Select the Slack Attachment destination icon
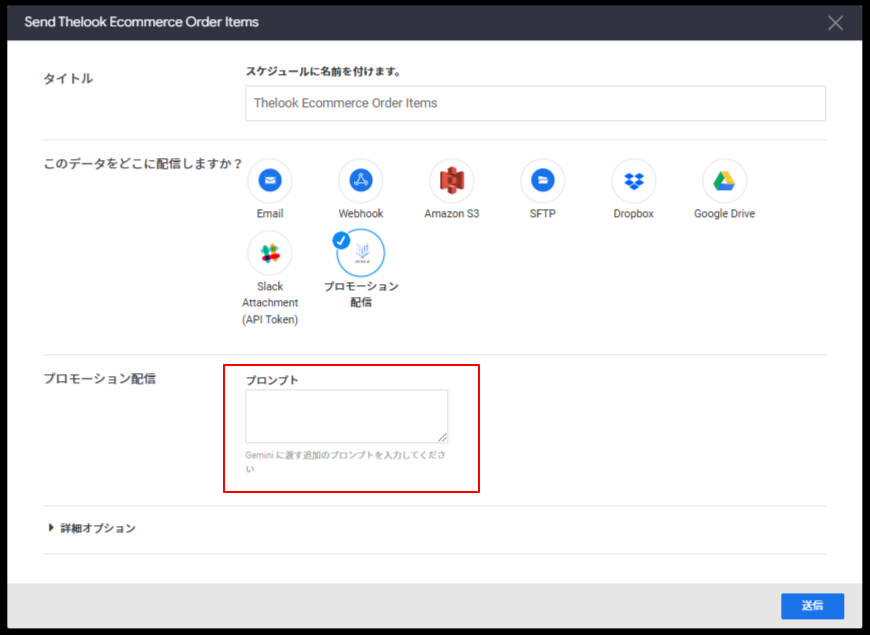 (270, 254)
